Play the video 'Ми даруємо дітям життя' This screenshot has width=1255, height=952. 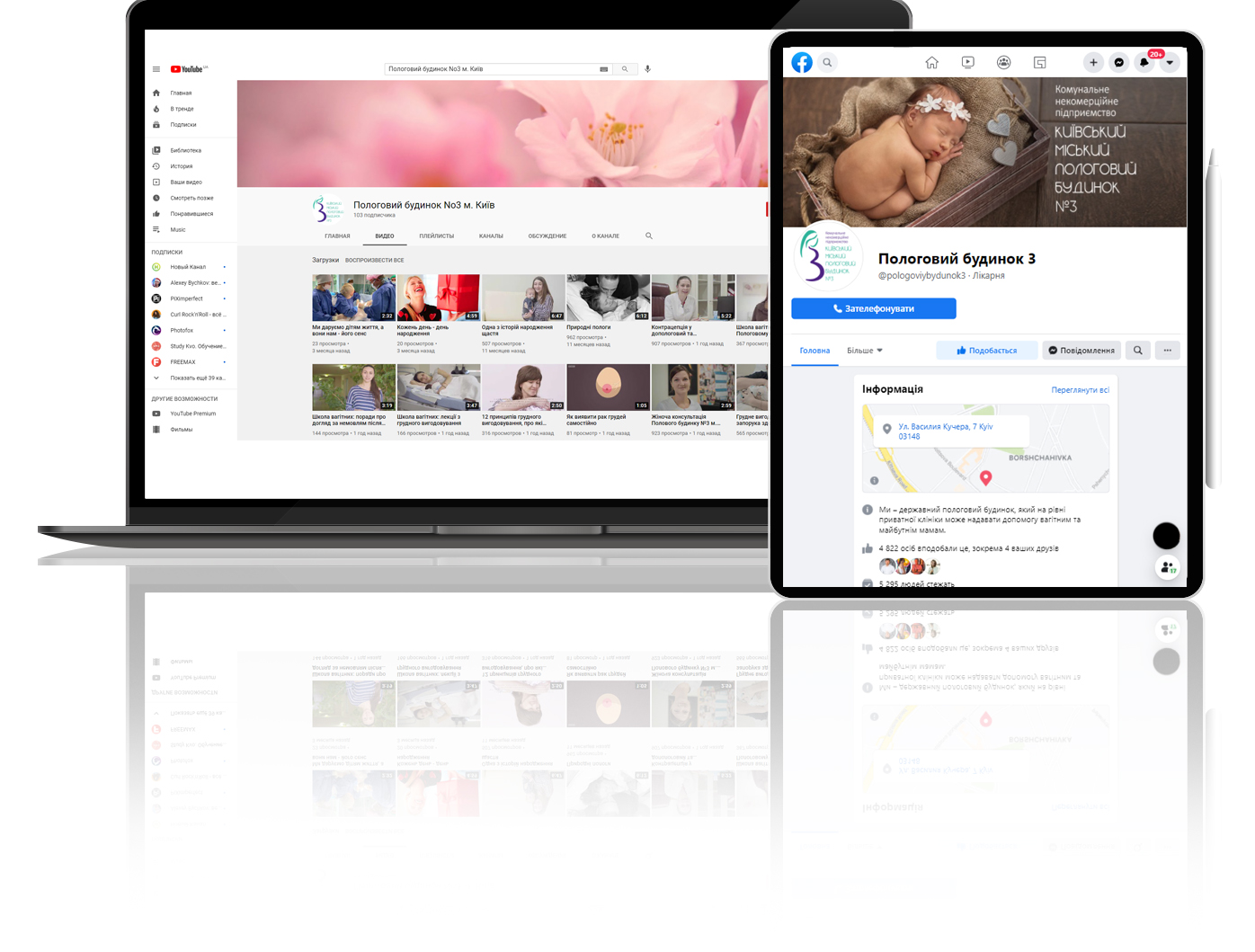353,298
